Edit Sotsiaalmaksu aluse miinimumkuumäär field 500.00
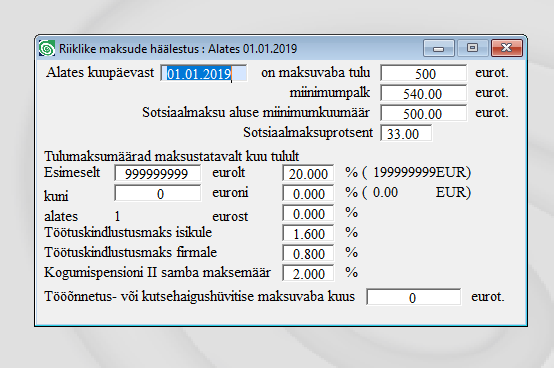The image size is (554, 368). (x=424, y=113)
